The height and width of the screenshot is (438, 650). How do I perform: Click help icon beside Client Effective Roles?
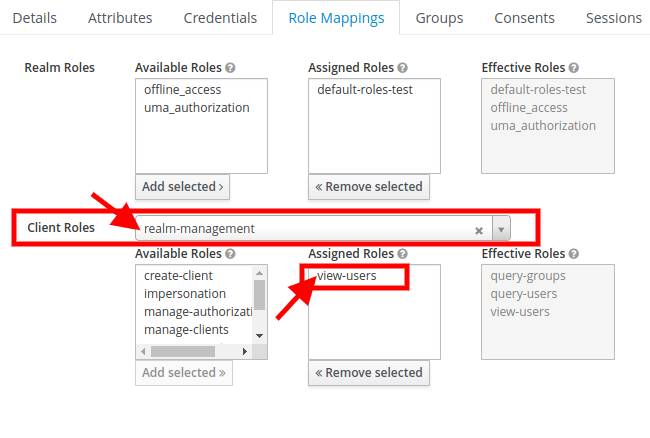click(x=574, y=254)
